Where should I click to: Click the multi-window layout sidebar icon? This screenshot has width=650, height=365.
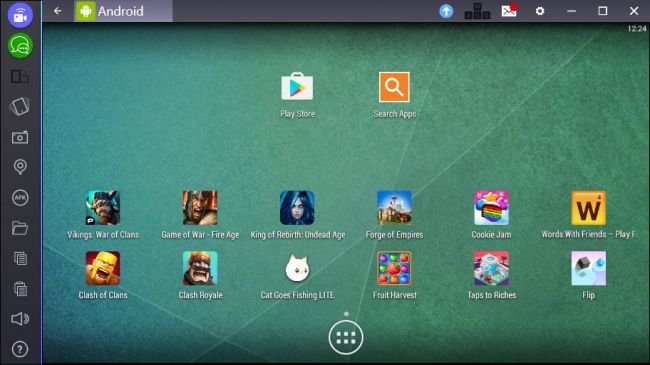coord(20,76)
